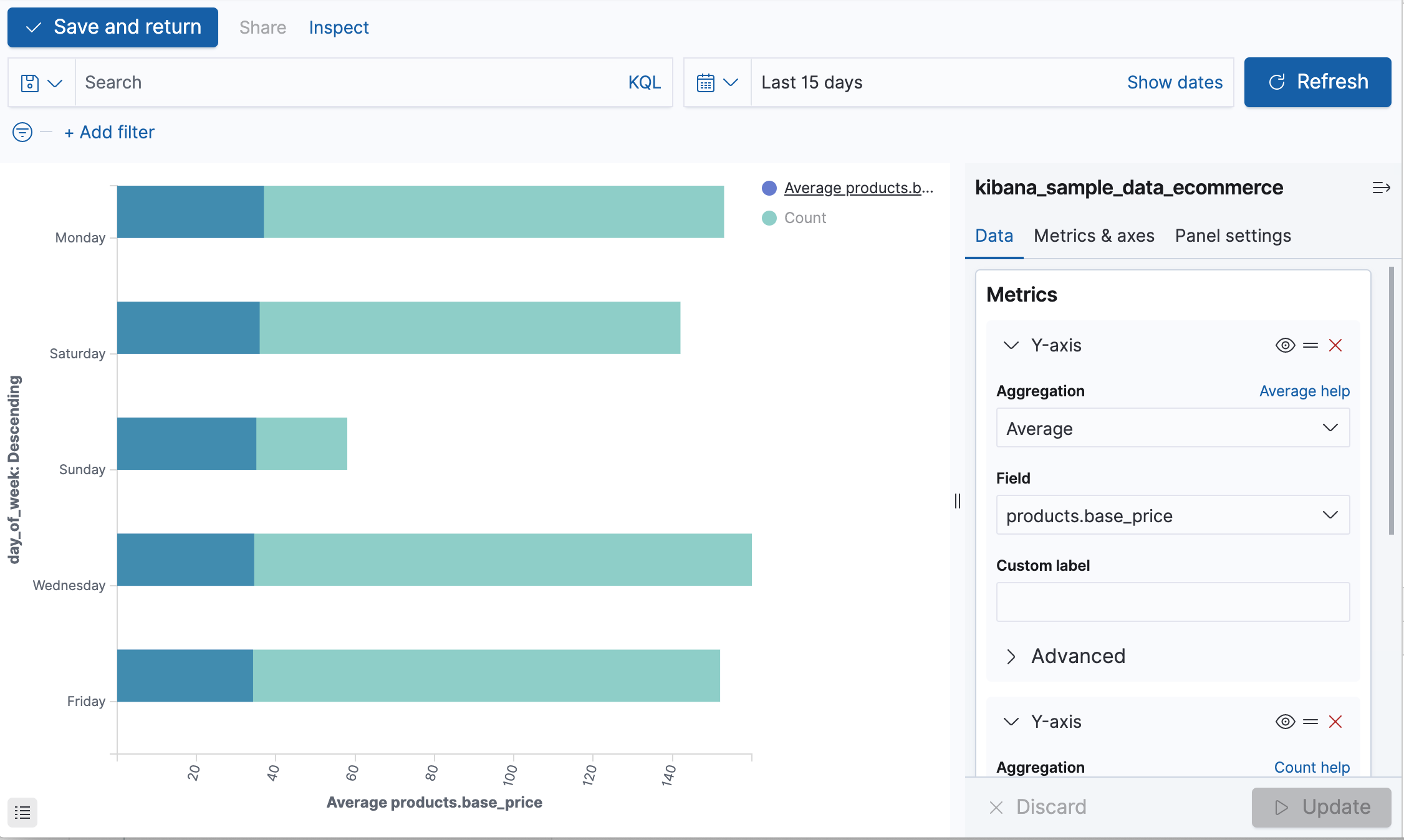Open the saved query menu icon
The width and height of the screenshot is (1404, 840).
41,83
